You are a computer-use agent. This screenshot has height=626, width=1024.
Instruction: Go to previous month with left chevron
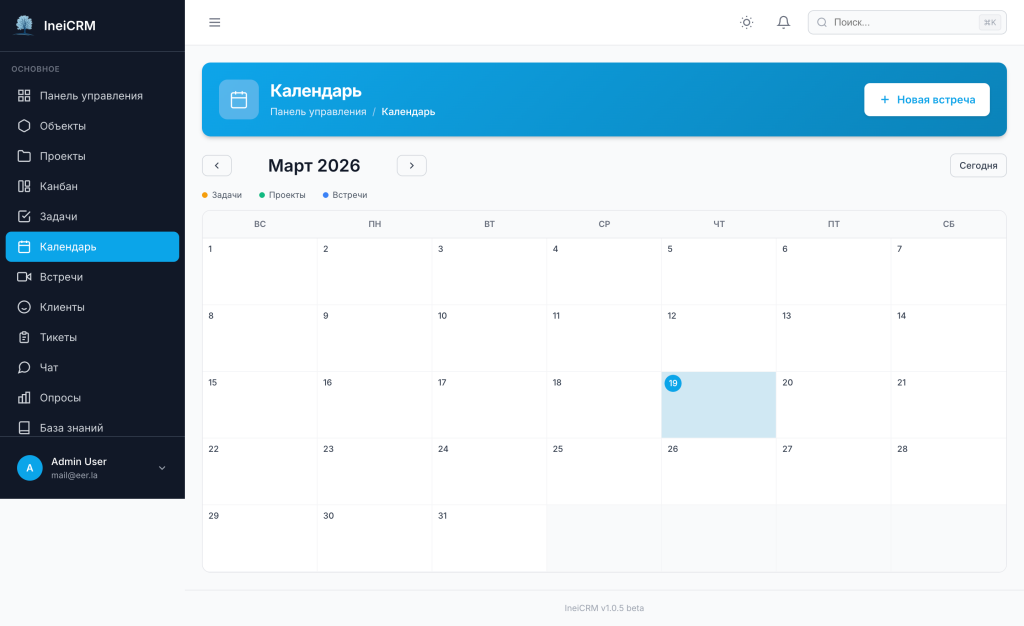(x=217, y=165)
